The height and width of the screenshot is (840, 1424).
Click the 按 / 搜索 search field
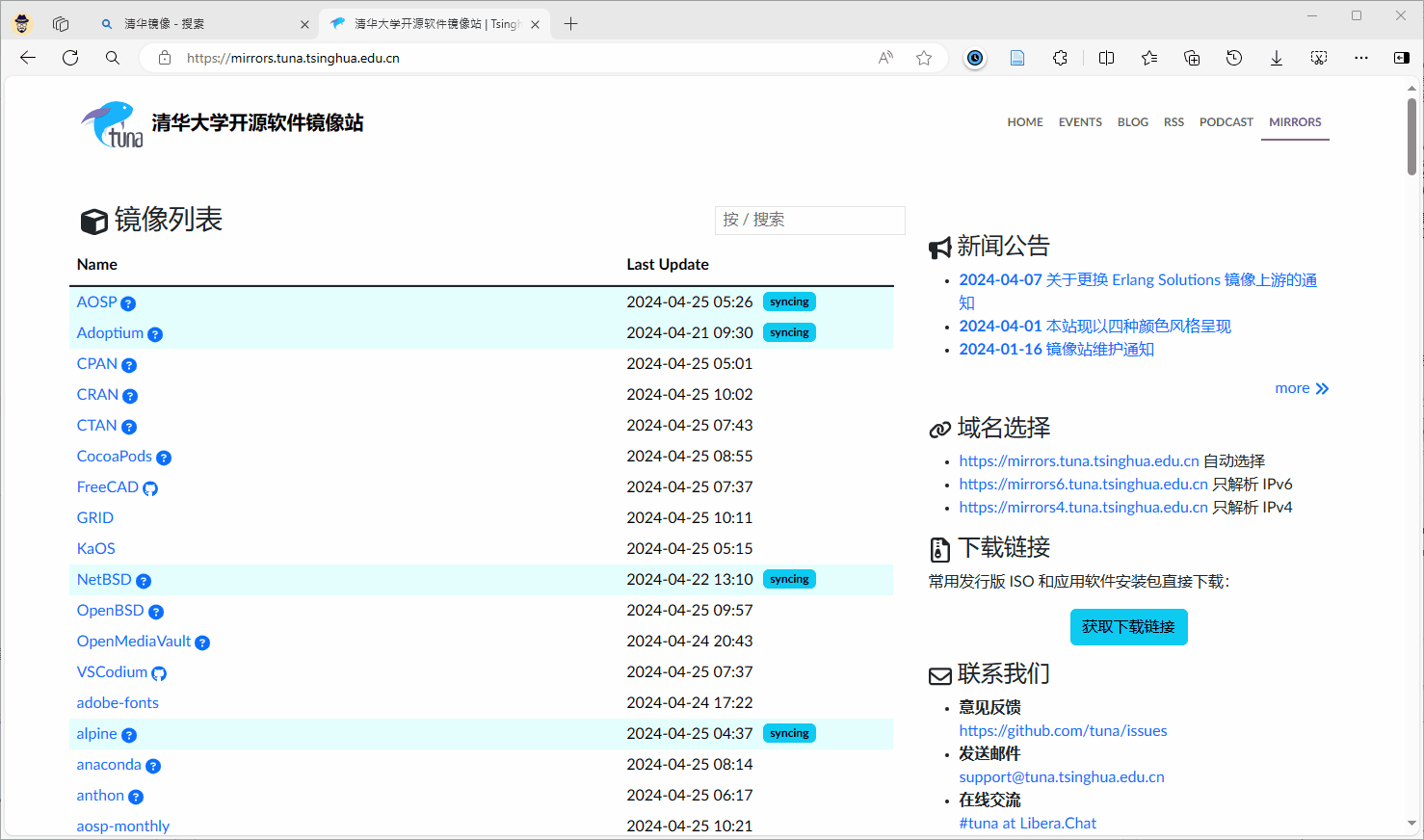[x=809, y=220]
